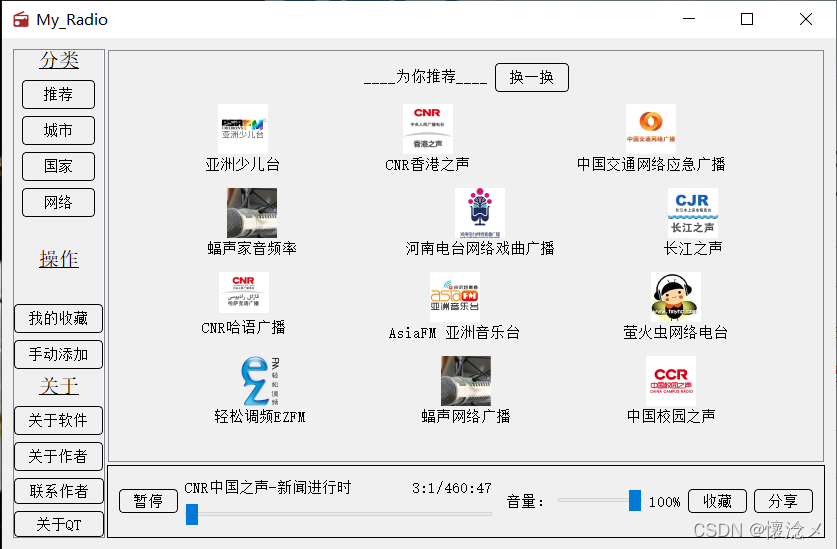
Task: Click the 音量 label
Action: [x=525, y=501]
